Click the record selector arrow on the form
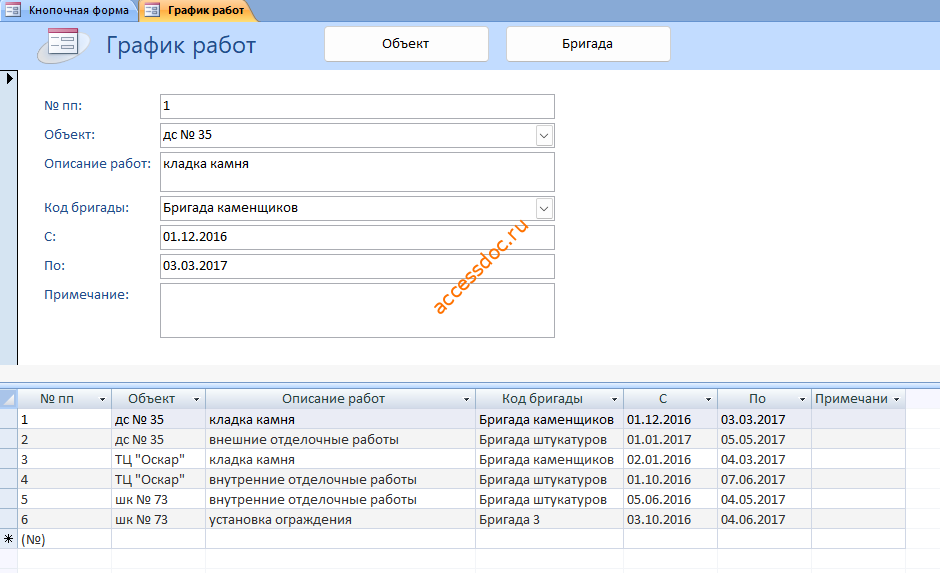Viewport: 940px width, 573px height. [x=9, y=78]
